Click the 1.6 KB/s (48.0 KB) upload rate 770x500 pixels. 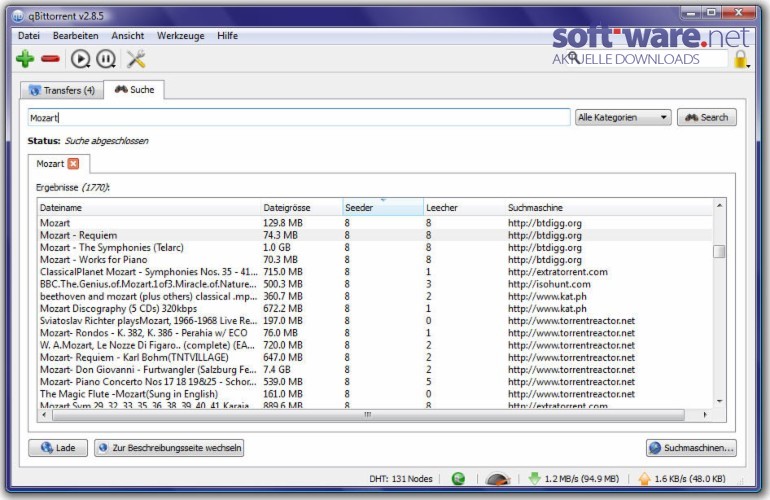point(690,478)
